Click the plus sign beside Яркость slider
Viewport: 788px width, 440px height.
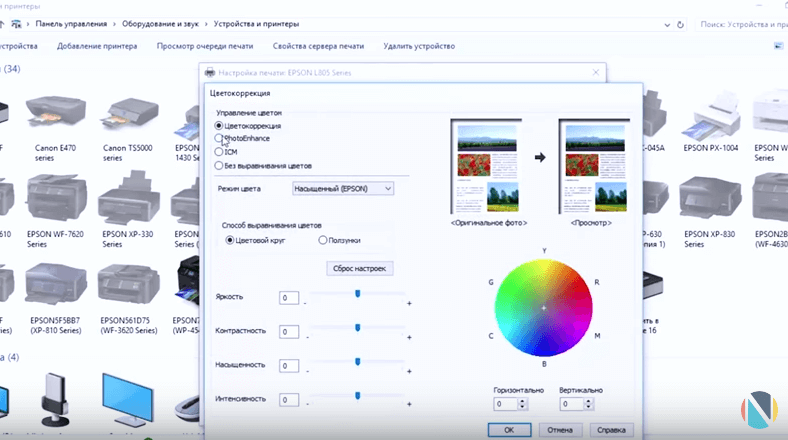409,303
